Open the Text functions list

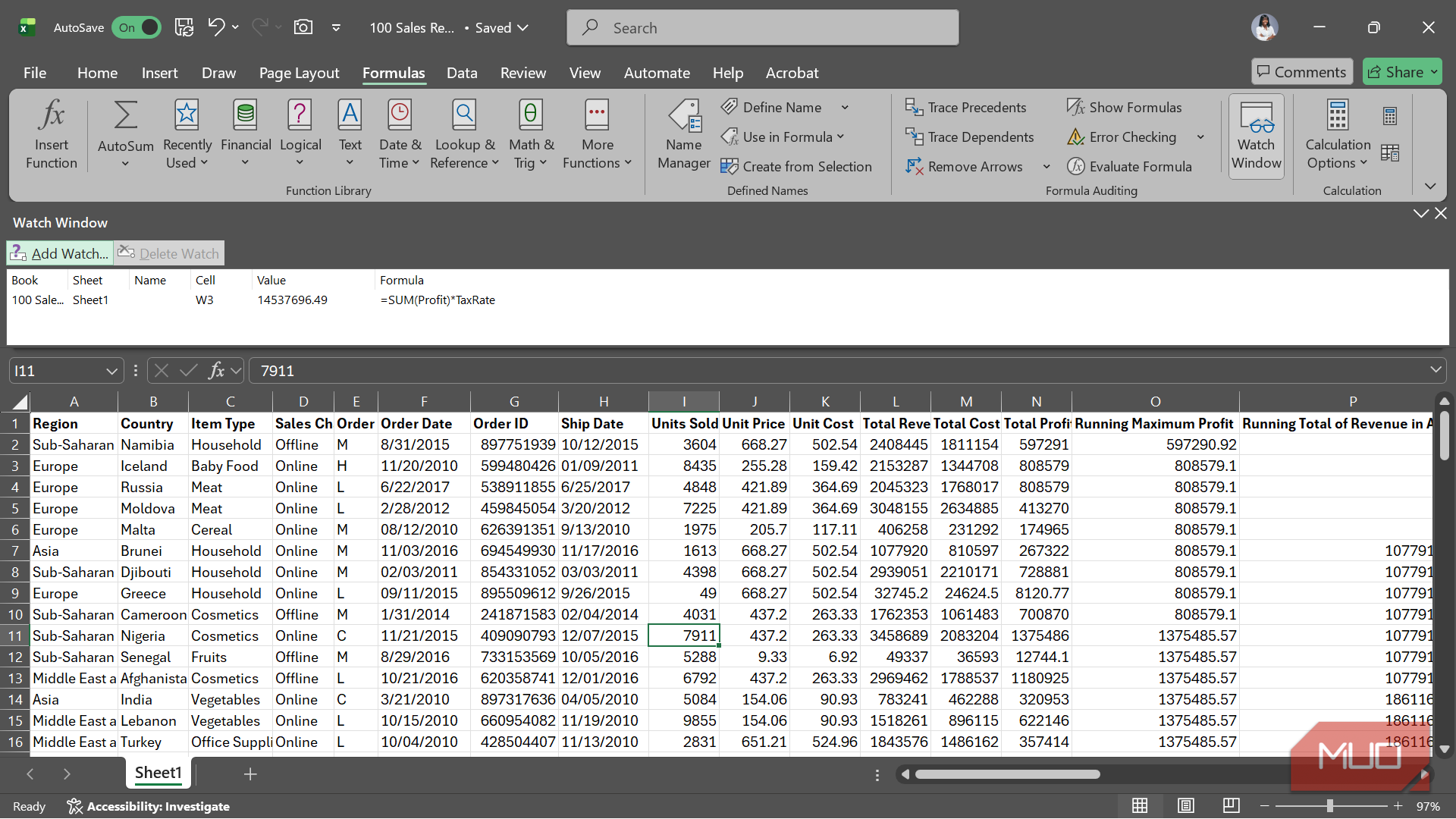350,135
